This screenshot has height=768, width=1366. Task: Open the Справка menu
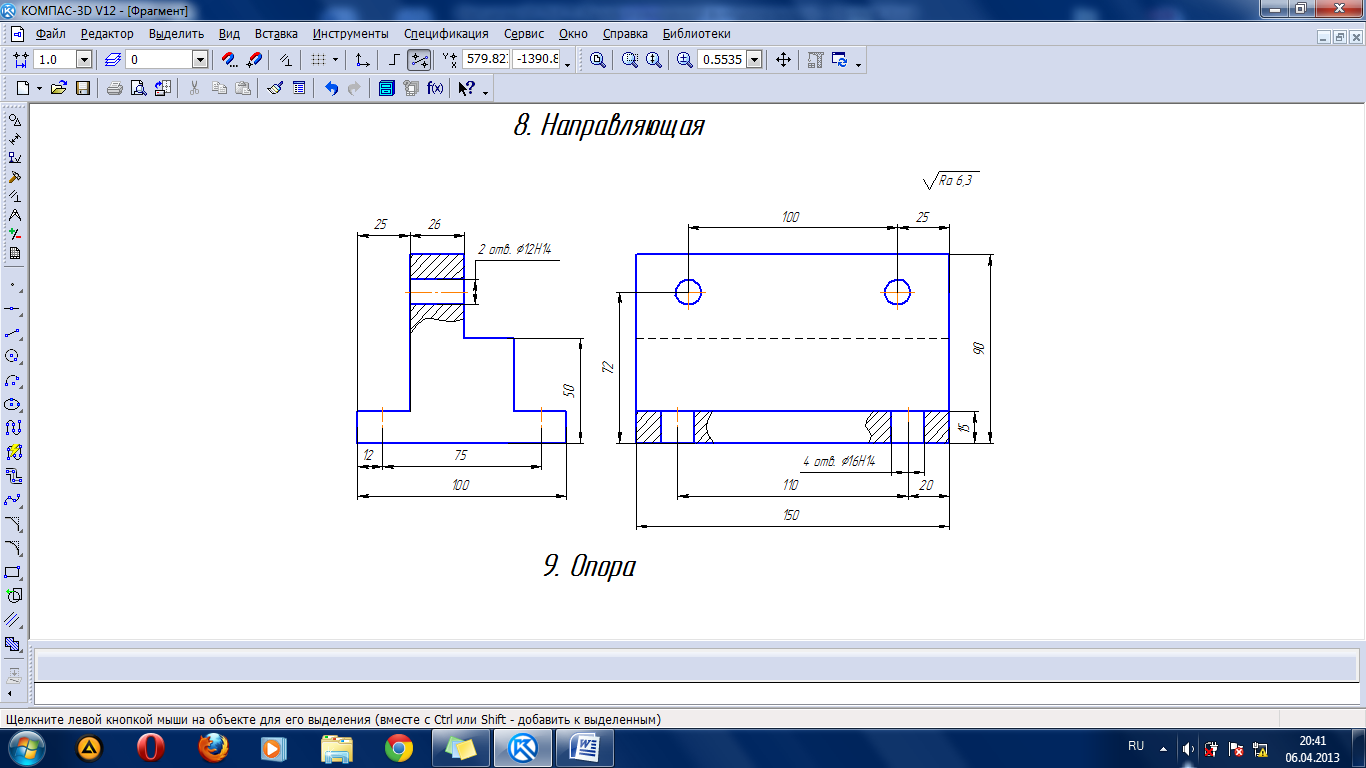[x=625, y=34]
